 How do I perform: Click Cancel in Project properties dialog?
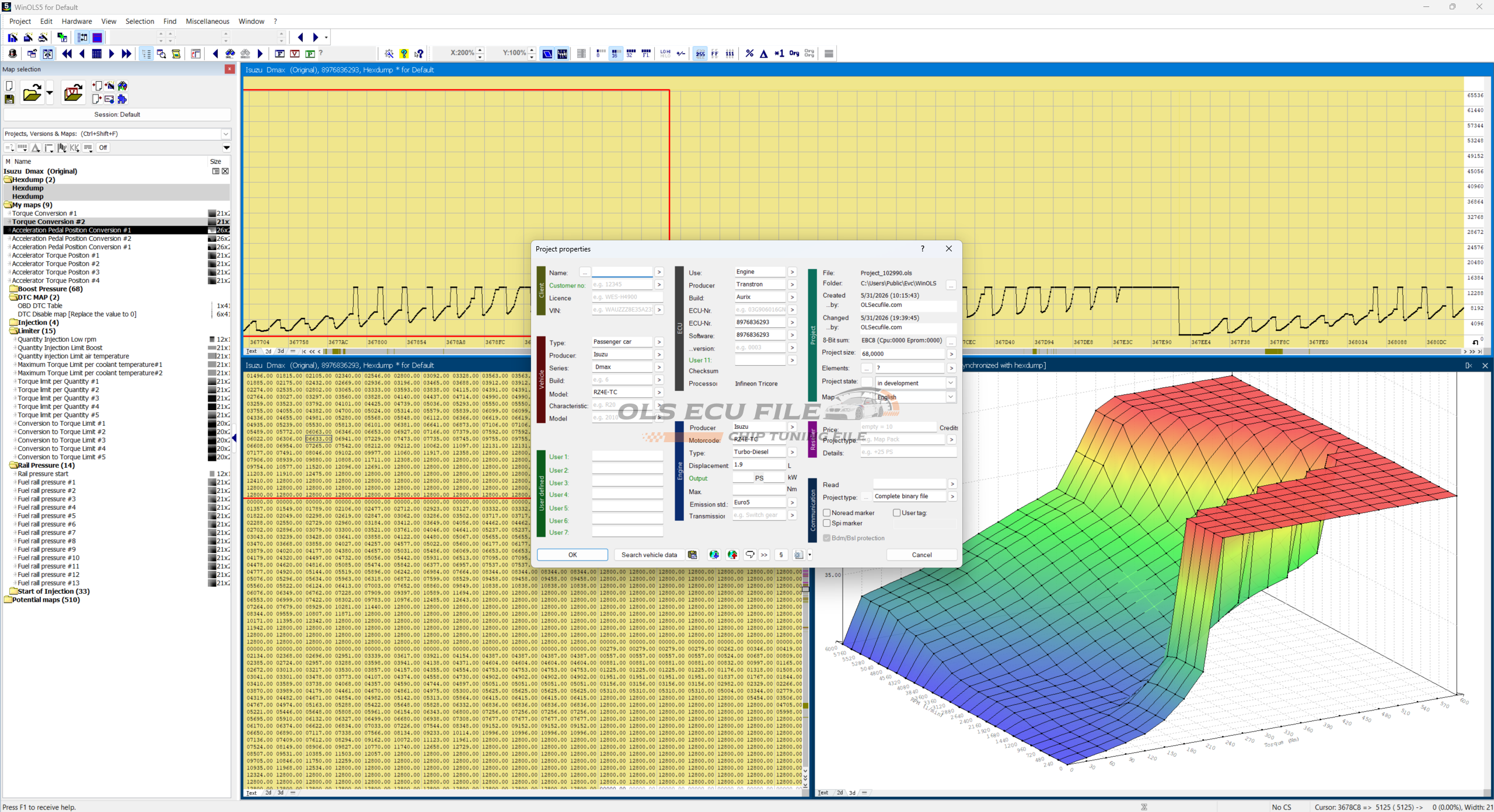pyautogui.click(x=922, y=555)
